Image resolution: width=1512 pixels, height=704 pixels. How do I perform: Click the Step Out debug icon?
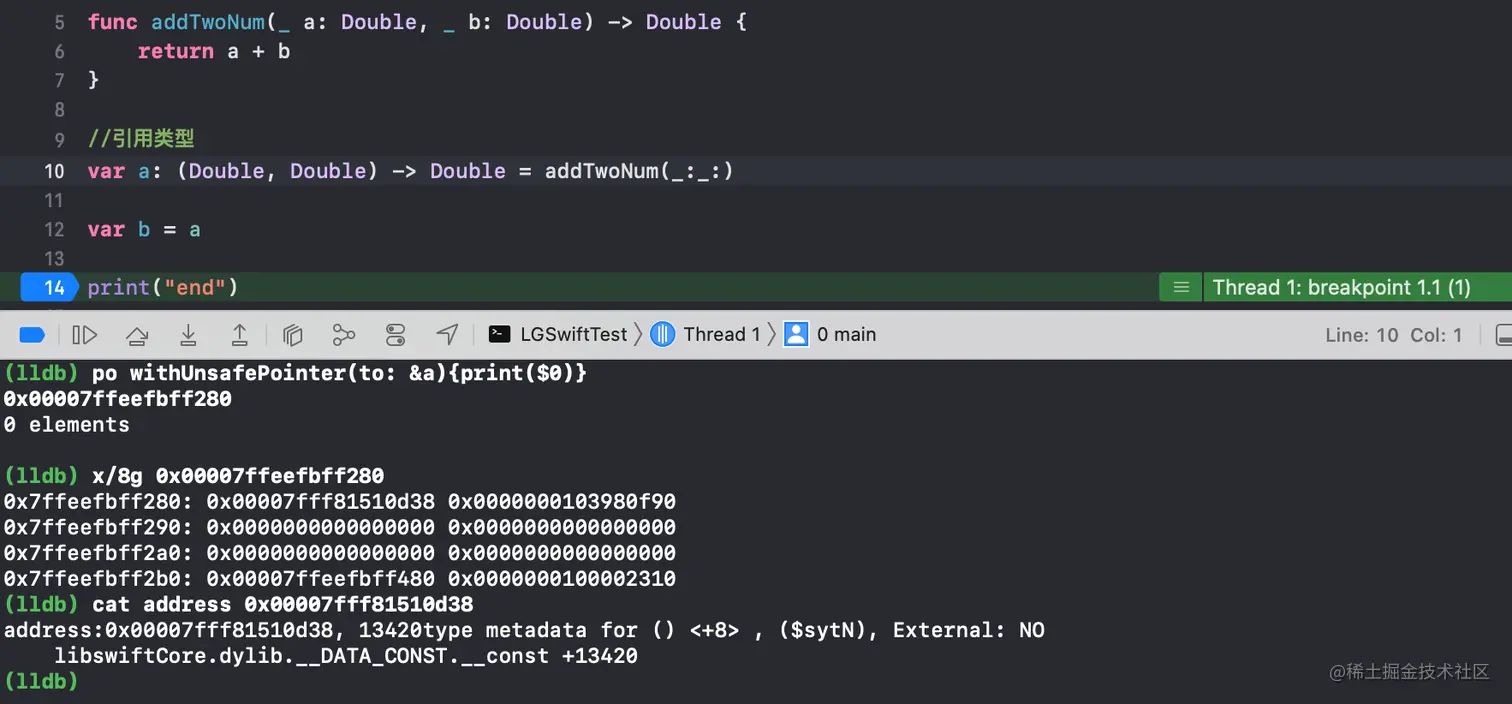[240, 335]
